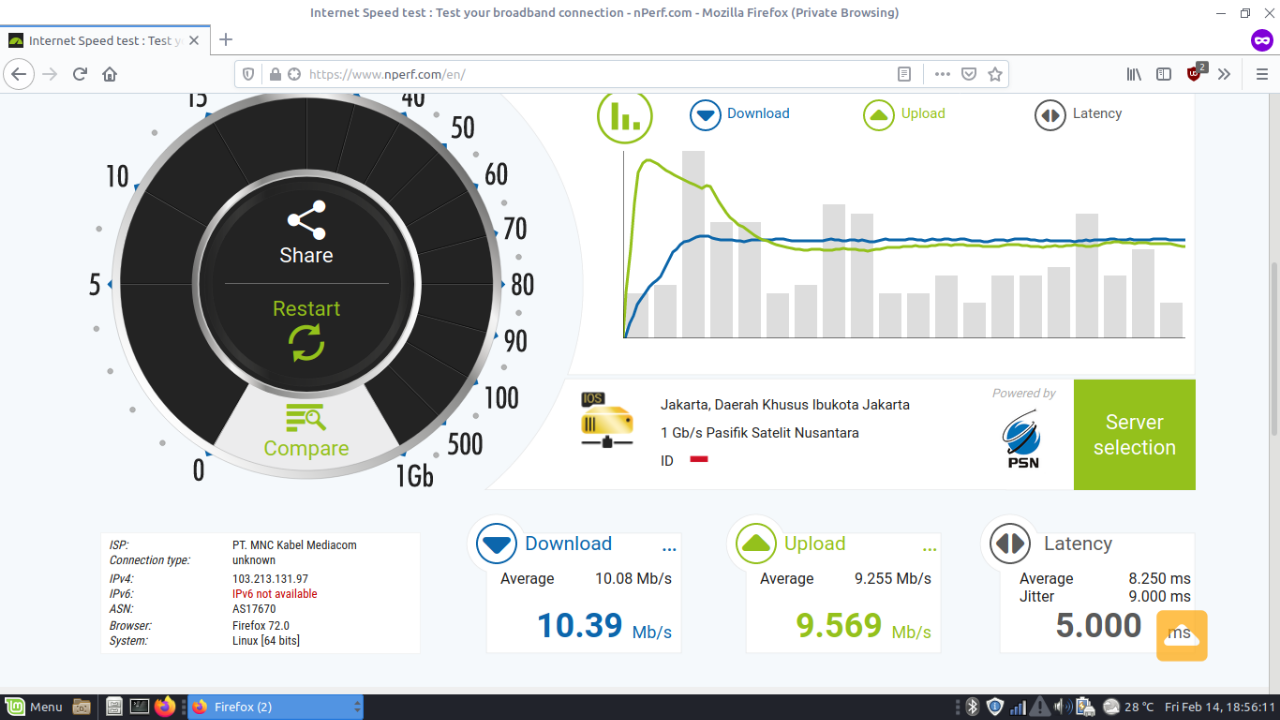Click the page vertical scrollbar
The image size is (1280, 720).
point(1274,348)
